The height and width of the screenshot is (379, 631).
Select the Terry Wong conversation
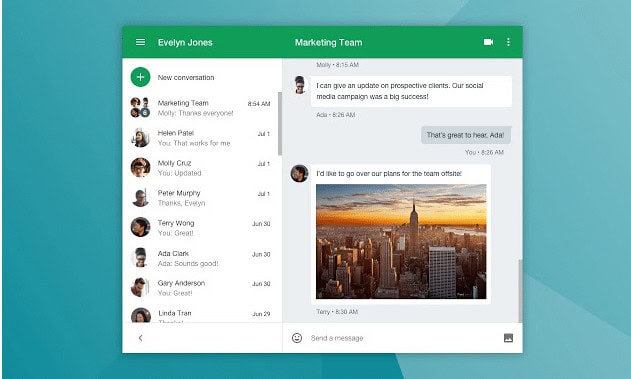point(201,228)
